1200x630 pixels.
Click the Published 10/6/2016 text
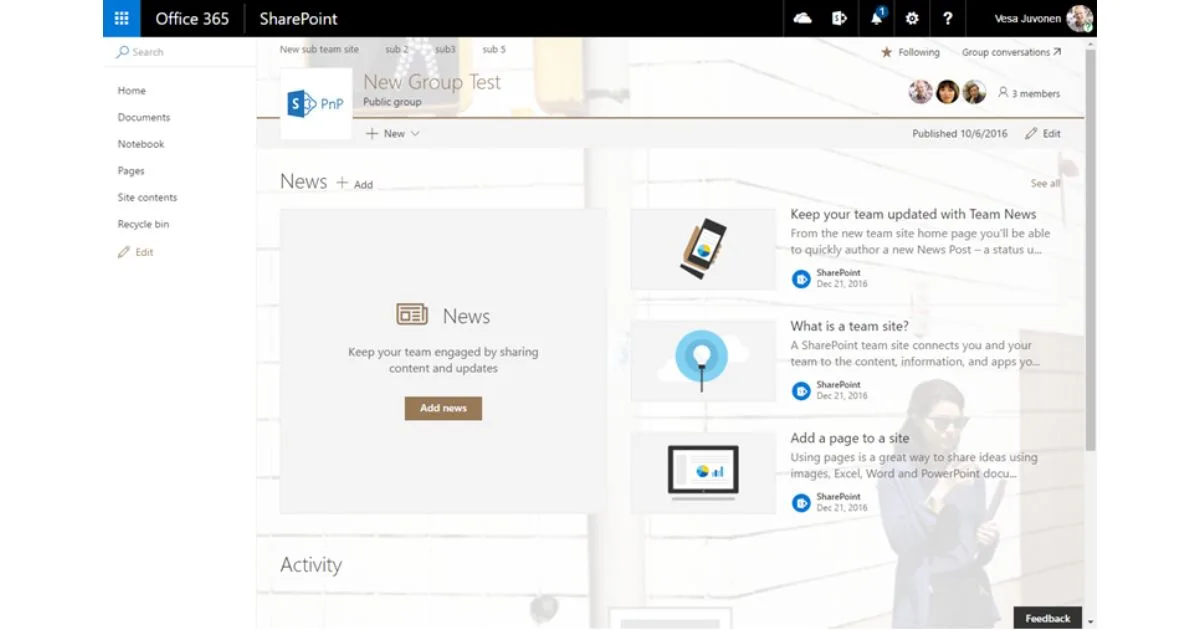click(959, 133)
